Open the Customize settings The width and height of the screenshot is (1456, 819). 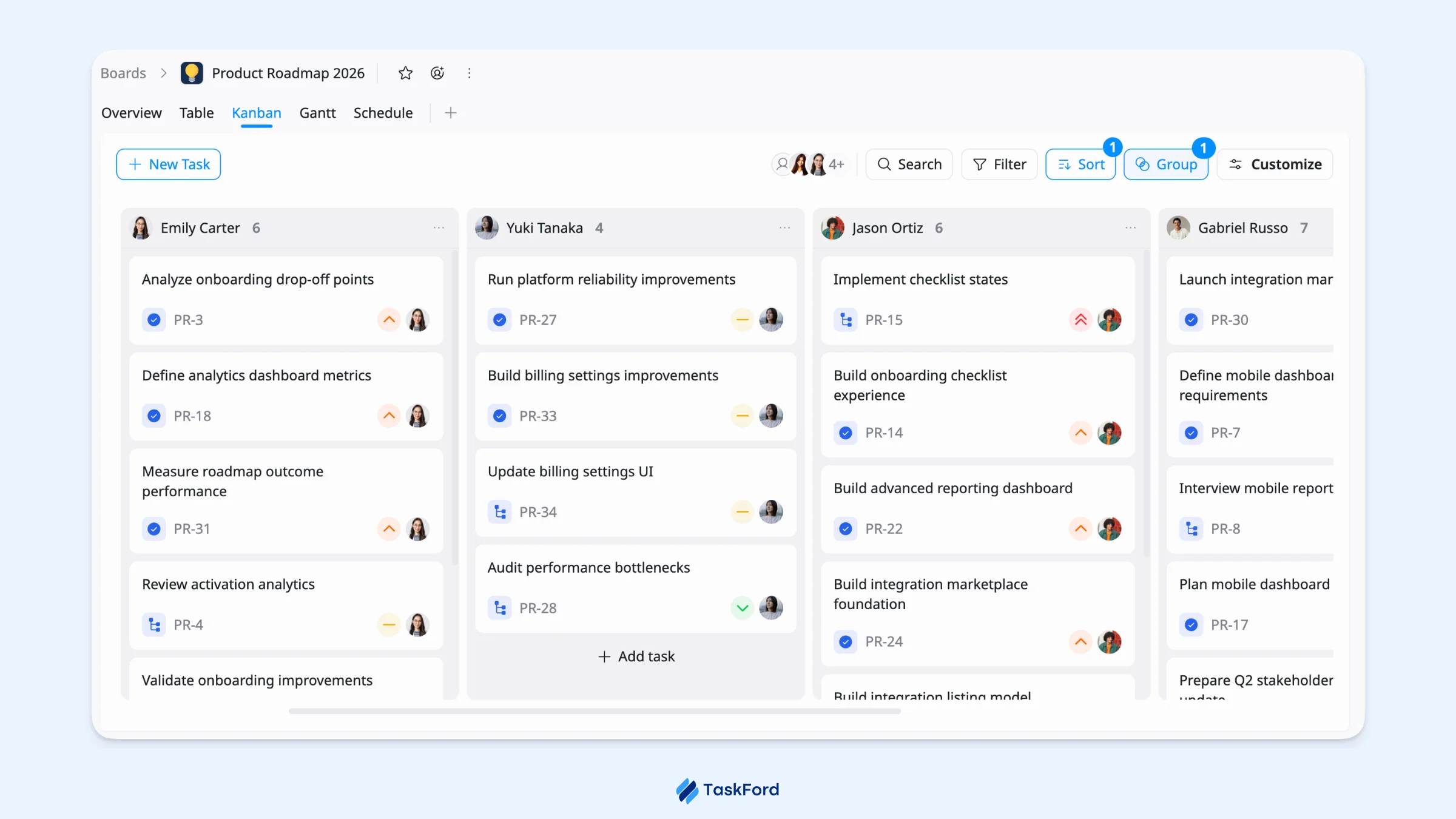click(x=1275, y=164)
